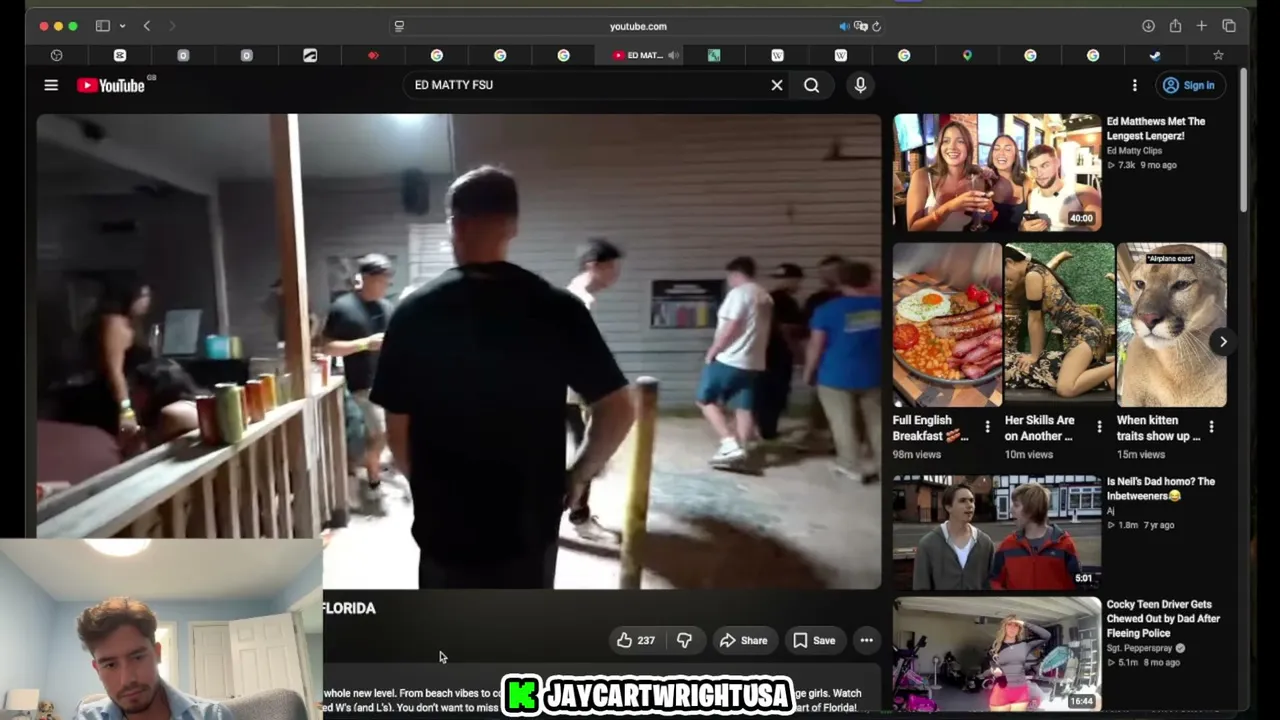Screen dimensions: 1280x720
Task: Open the 'Ed Matthews Met The Lengest Lengerz!' title
Action: coord(1155,129)
